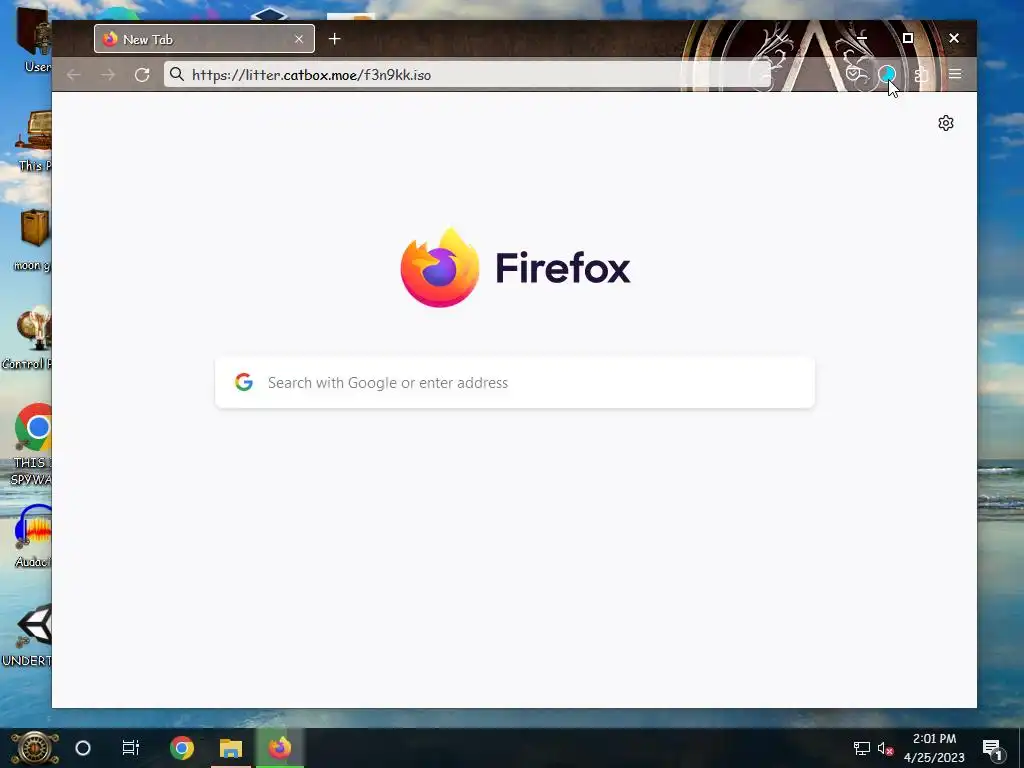The height and width of the screenshot is (768, 1024).
Task: Open the Firefox hamburger application menu
Action: pos(955,74)
